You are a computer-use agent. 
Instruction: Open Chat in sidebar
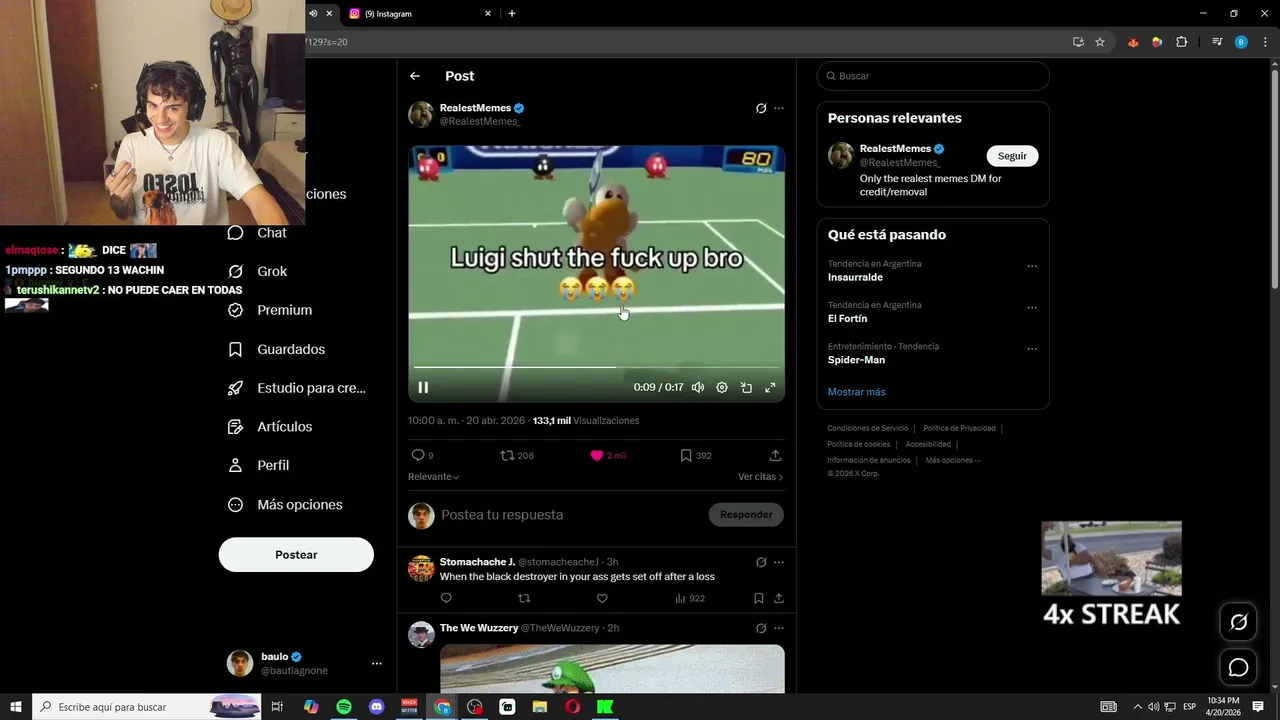pos(257,233)
